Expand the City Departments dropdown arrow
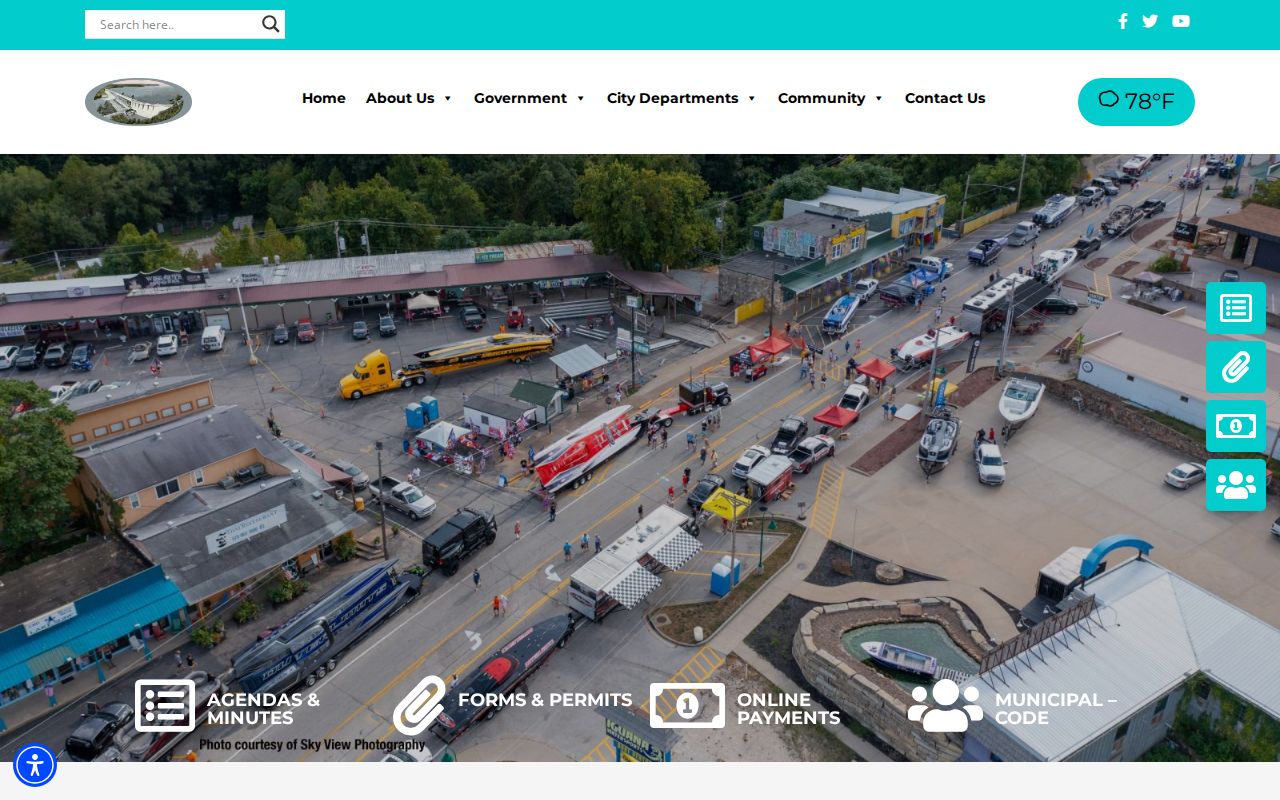This screenshot has height=800, width=1280. [752, 98]
